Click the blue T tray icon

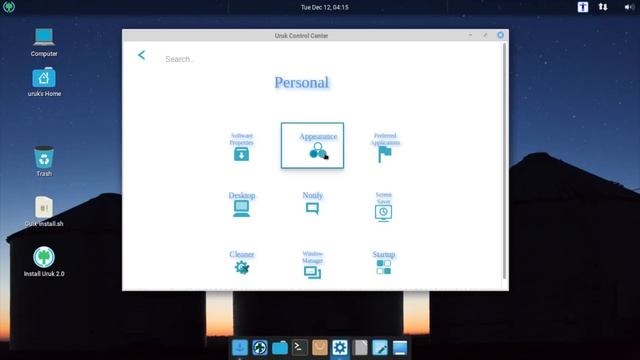pyautogui.click(x=583, y=7)
